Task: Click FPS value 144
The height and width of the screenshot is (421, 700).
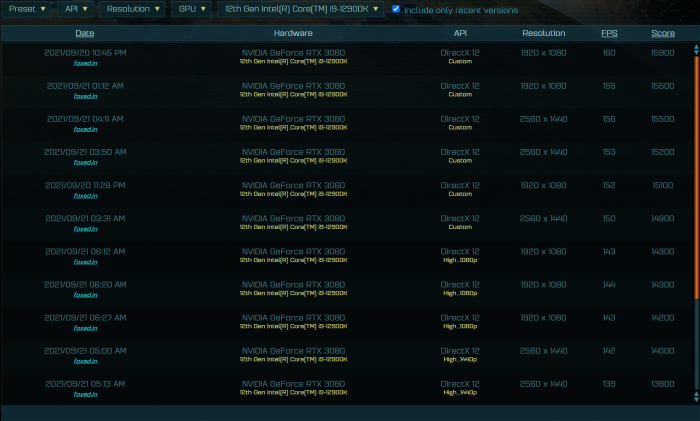Action: (x=609, y=284)
